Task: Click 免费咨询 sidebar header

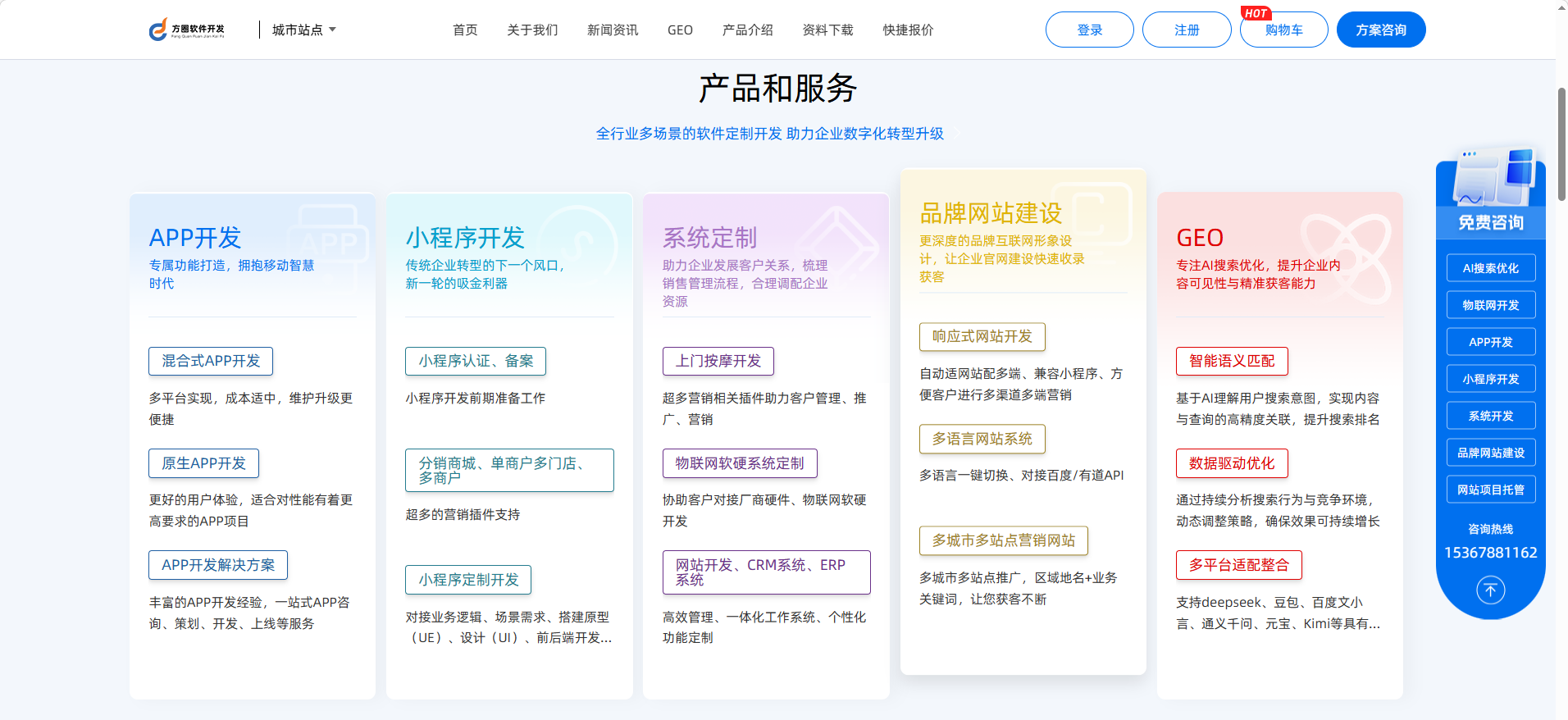Action: point(1491,222)
